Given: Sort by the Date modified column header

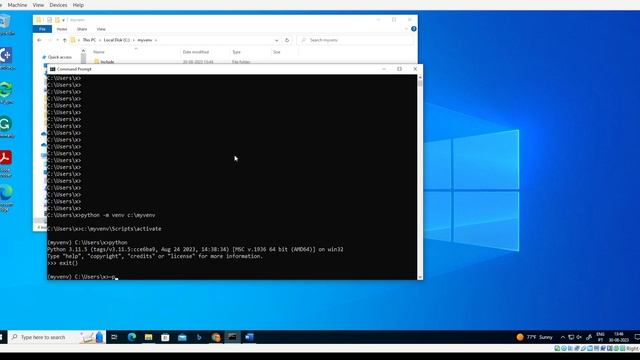Looking at the screenshot, I should tap(196, 52).
